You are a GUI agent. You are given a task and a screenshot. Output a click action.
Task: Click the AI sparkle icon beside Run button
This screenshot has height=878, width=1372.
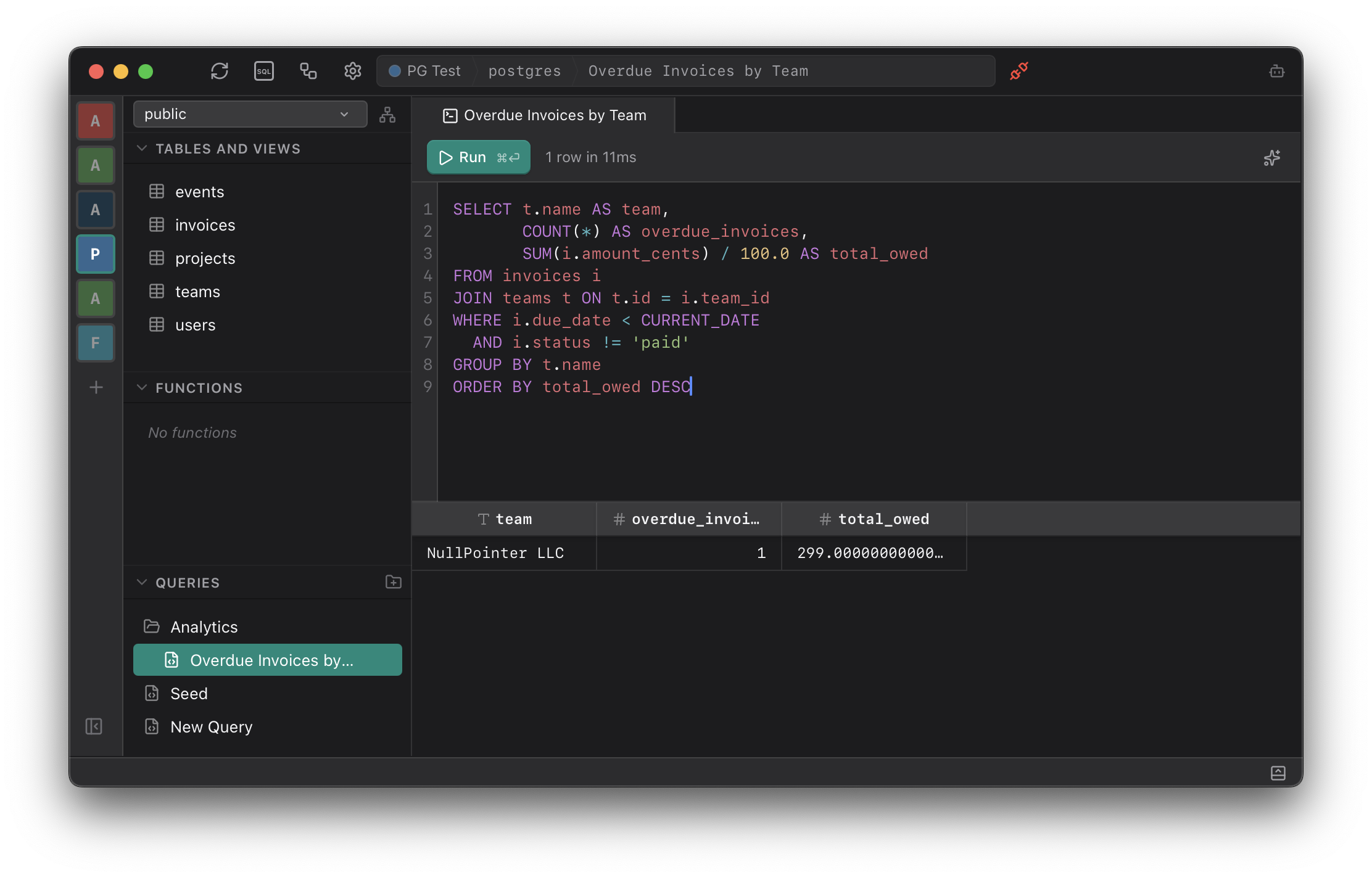(1271, 157)
